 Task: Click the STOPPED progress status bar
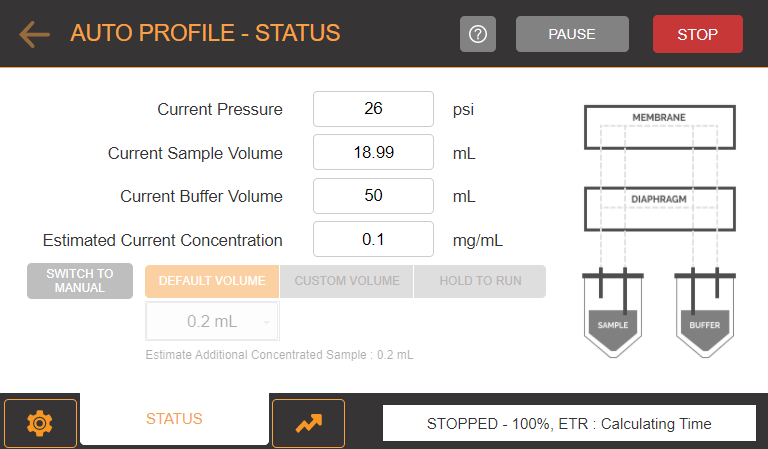click(x=569, y=423)
